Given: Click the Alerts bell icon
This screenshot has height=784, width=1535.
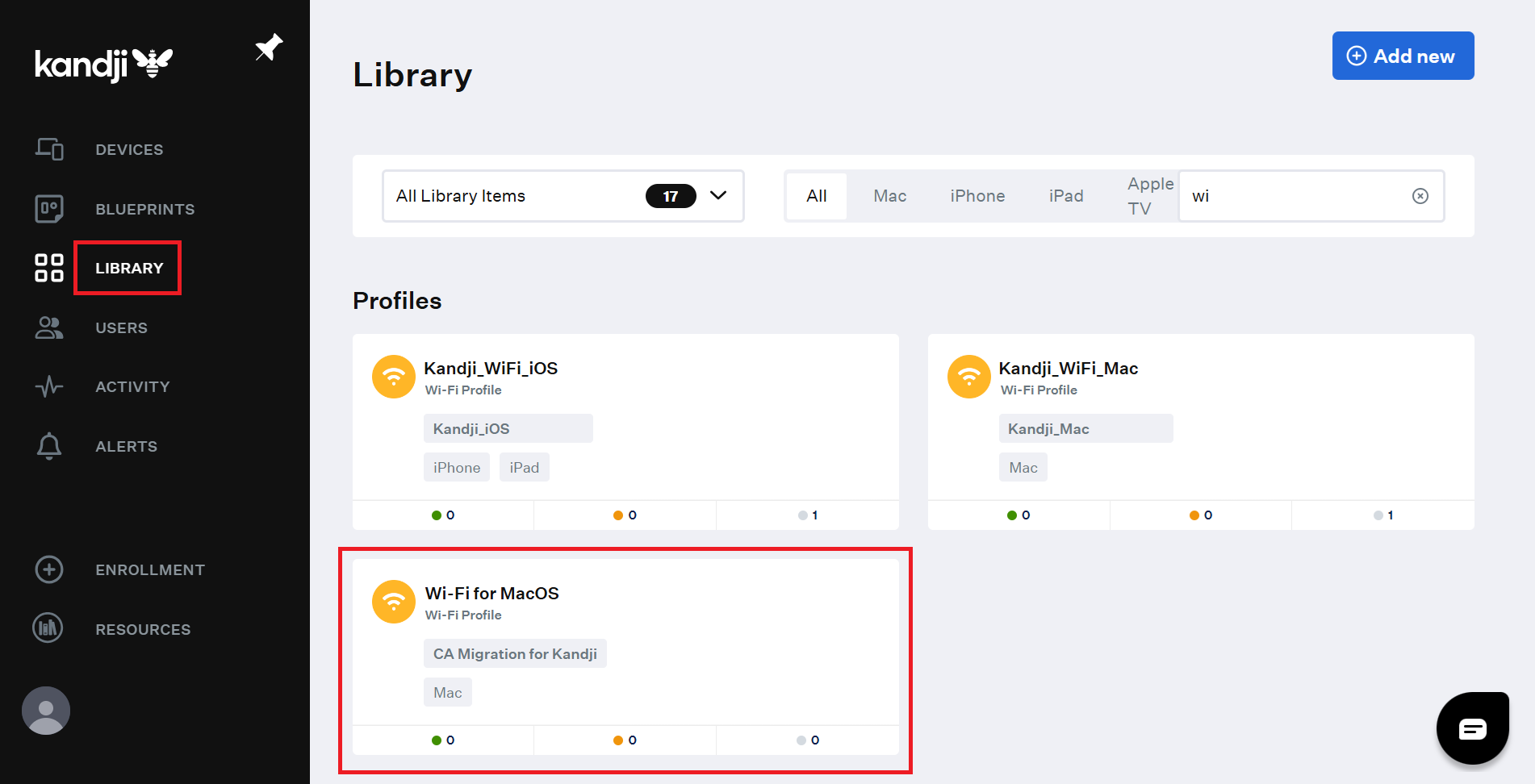Looking at the screenshot, I should tap(49, 446).
